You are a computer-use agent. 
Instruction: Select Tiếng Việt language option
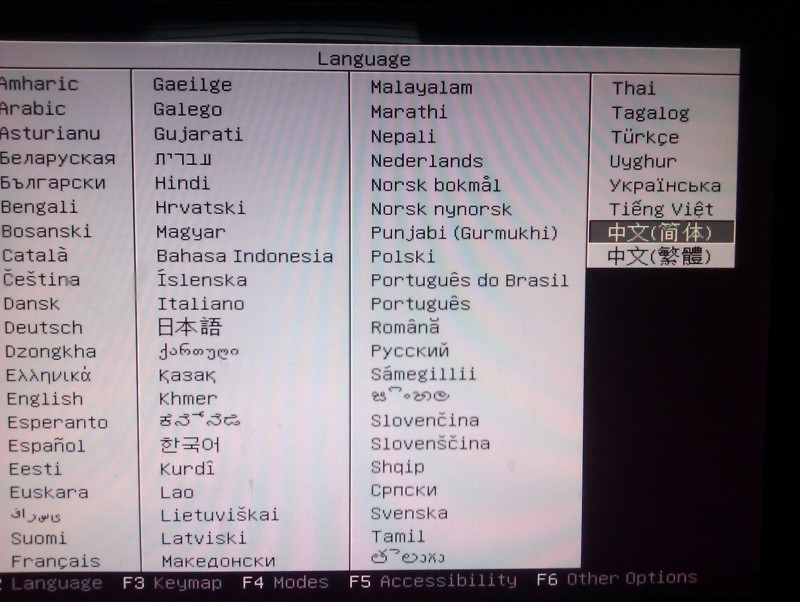point(662,209)
